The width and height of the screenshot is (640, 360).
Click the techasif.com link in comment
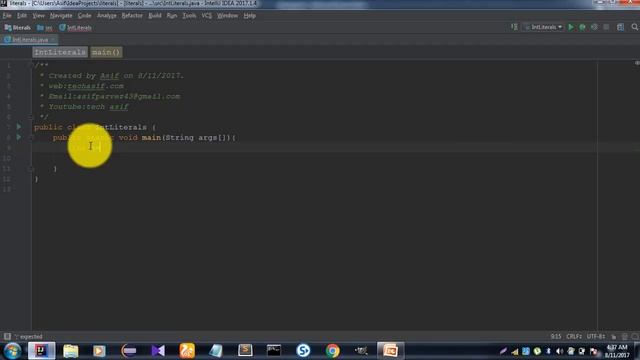[x=96, y=86]
